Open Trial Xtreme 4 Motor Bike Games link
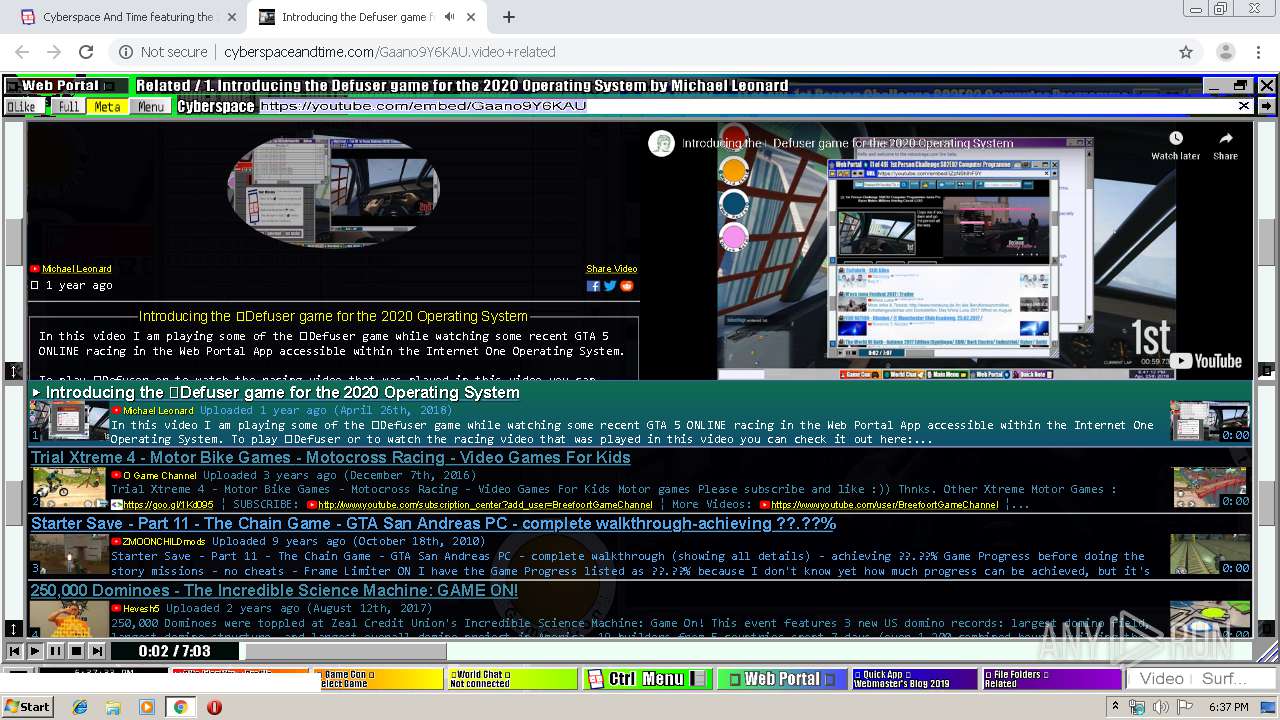Viewport: 1280px width, 720px height. point(331,458)
